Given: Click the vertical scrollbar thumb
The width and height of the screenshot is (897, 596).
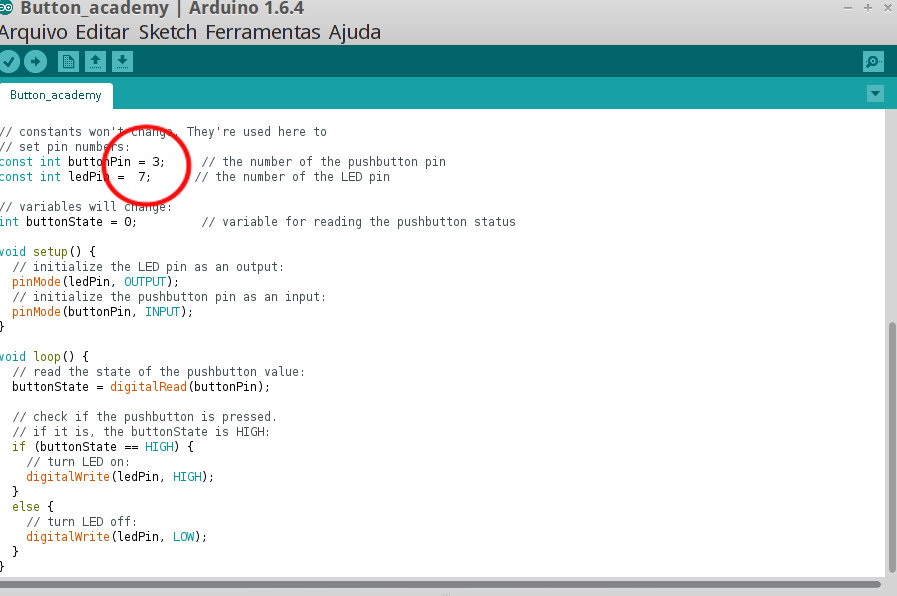Looking at the screenshot, I should [891, 448].
